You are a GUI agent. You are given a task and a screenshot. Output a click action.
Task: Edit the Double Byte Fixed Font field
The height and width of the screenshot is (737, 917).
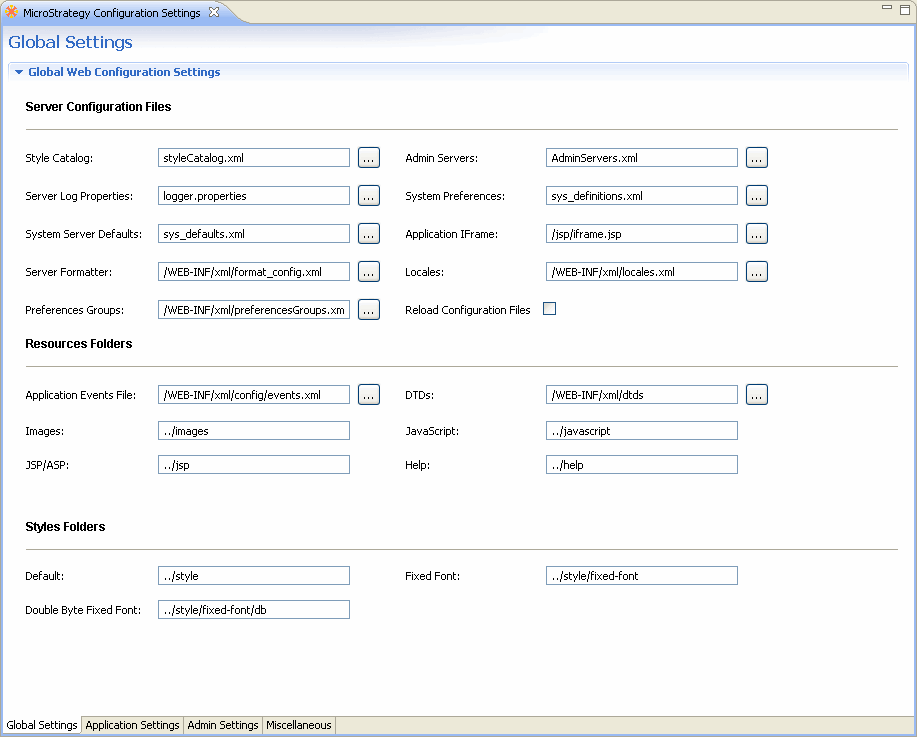(x=254, y=609)
